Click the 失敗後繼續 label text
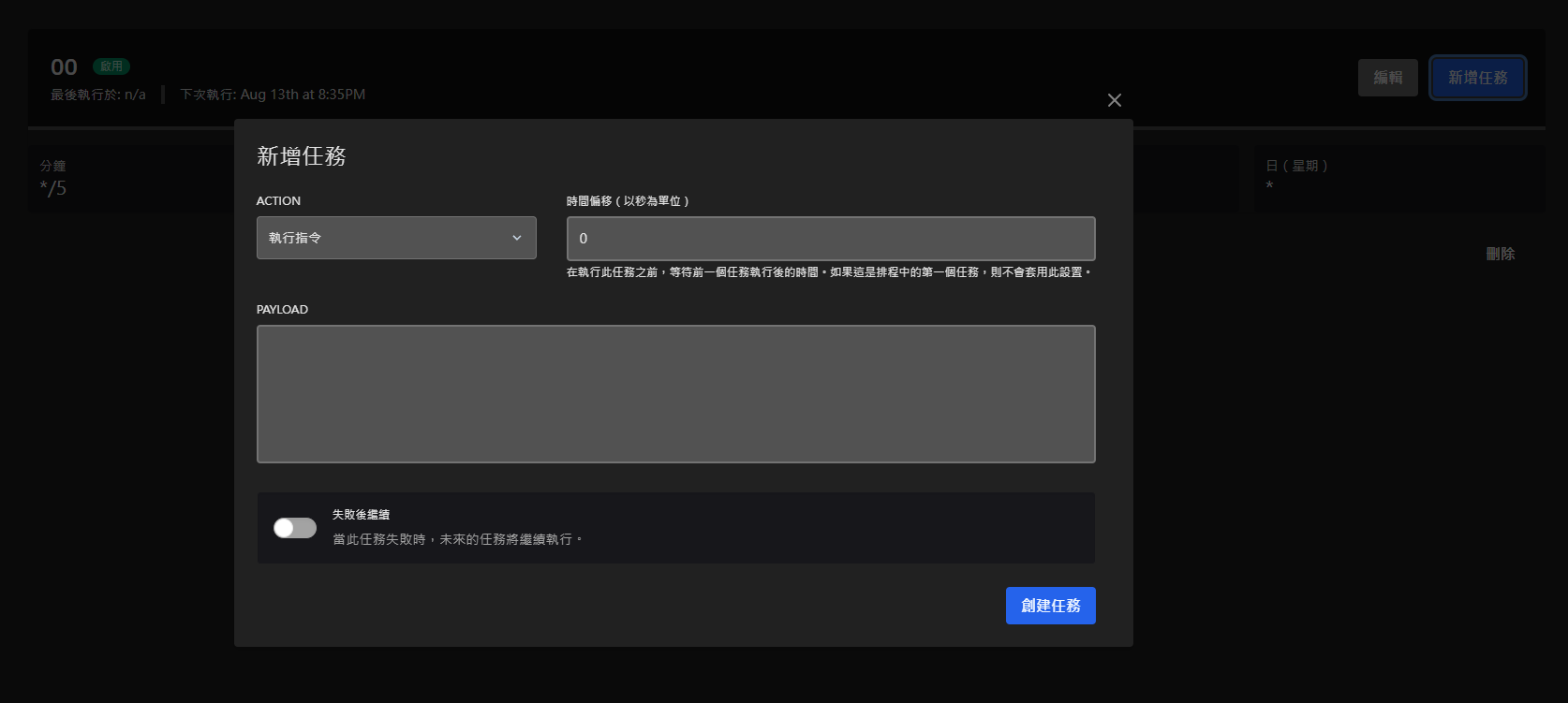 pyautogui.click(x=361, y=515)
